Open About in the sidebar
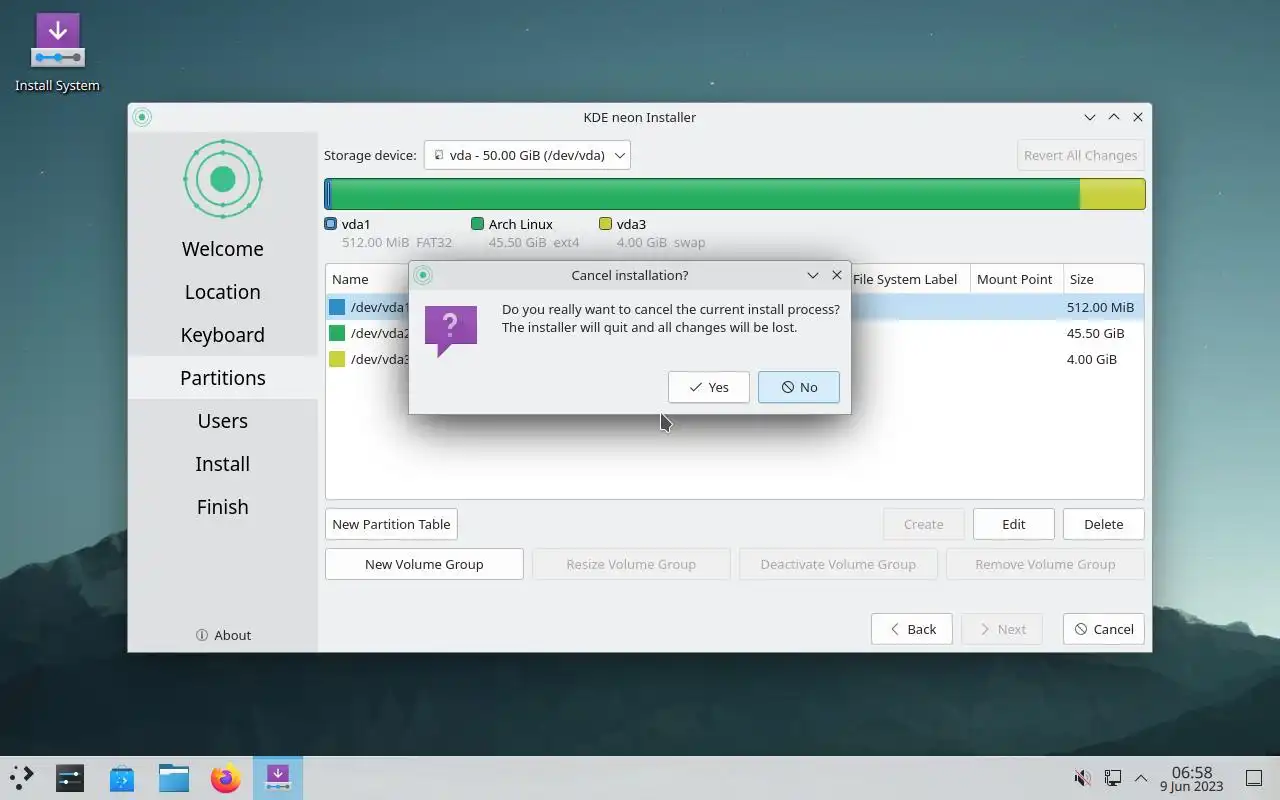Viewport: 1280px width, 800px height. pyautogui.click(x=223, y=635)
